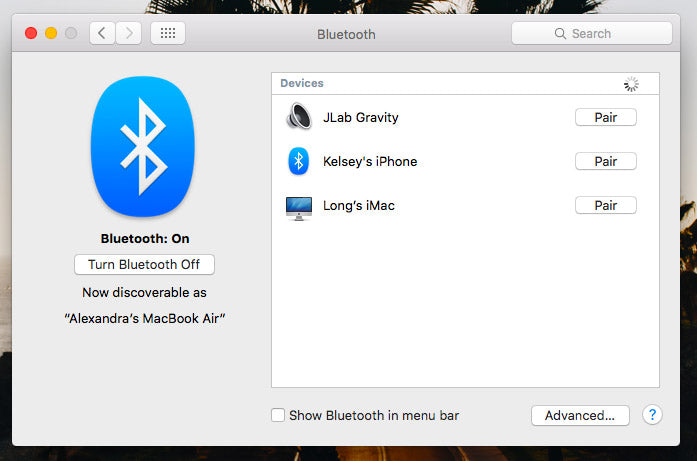Go back with the left chevron button

[102, 33]
